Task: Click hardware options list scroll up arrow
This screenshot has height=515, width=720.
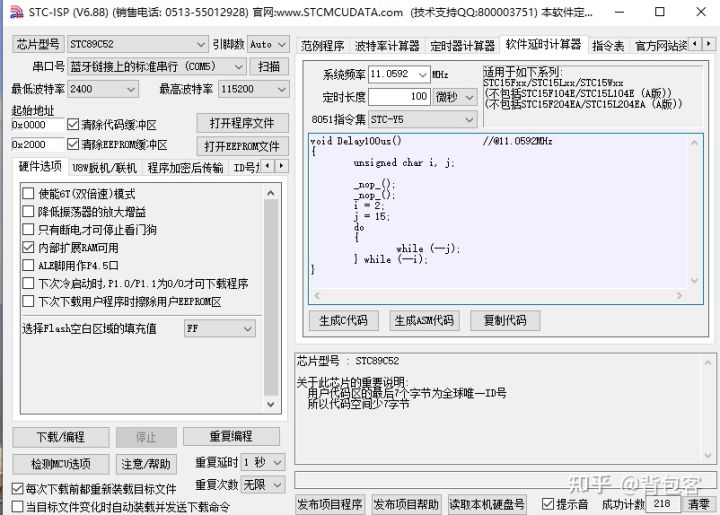Action: 271,193
